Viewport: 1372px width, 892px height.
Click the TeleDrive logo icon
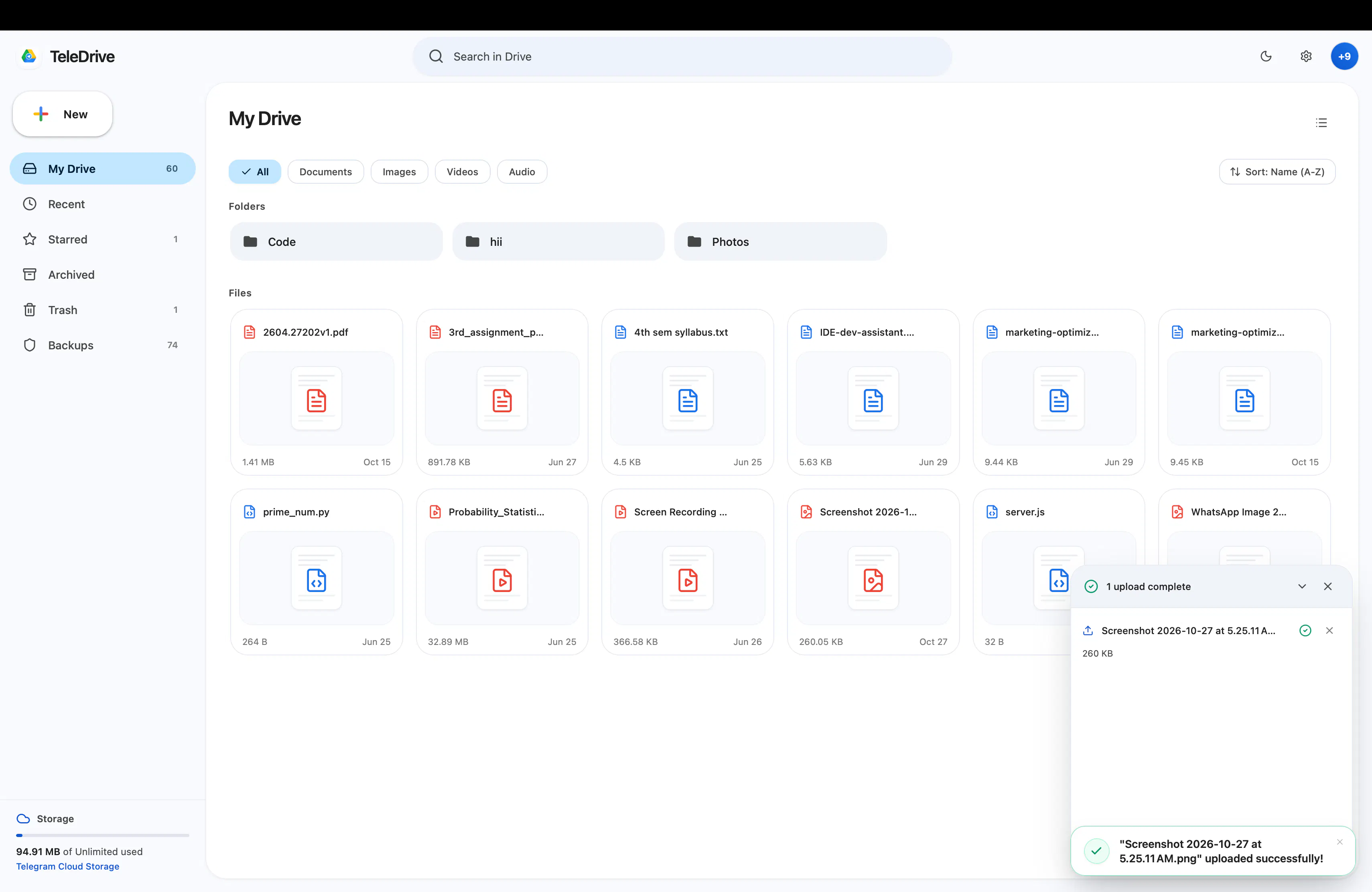29,57
